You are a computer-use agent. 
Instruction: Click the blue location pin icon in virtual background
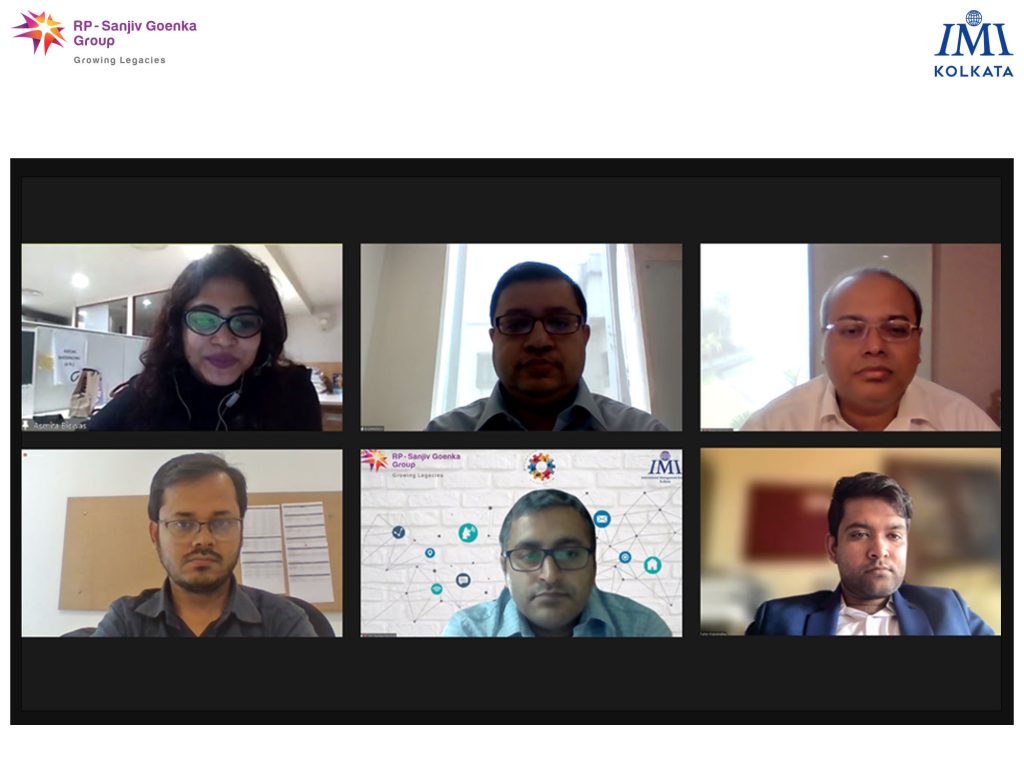(x=430, y=553)
